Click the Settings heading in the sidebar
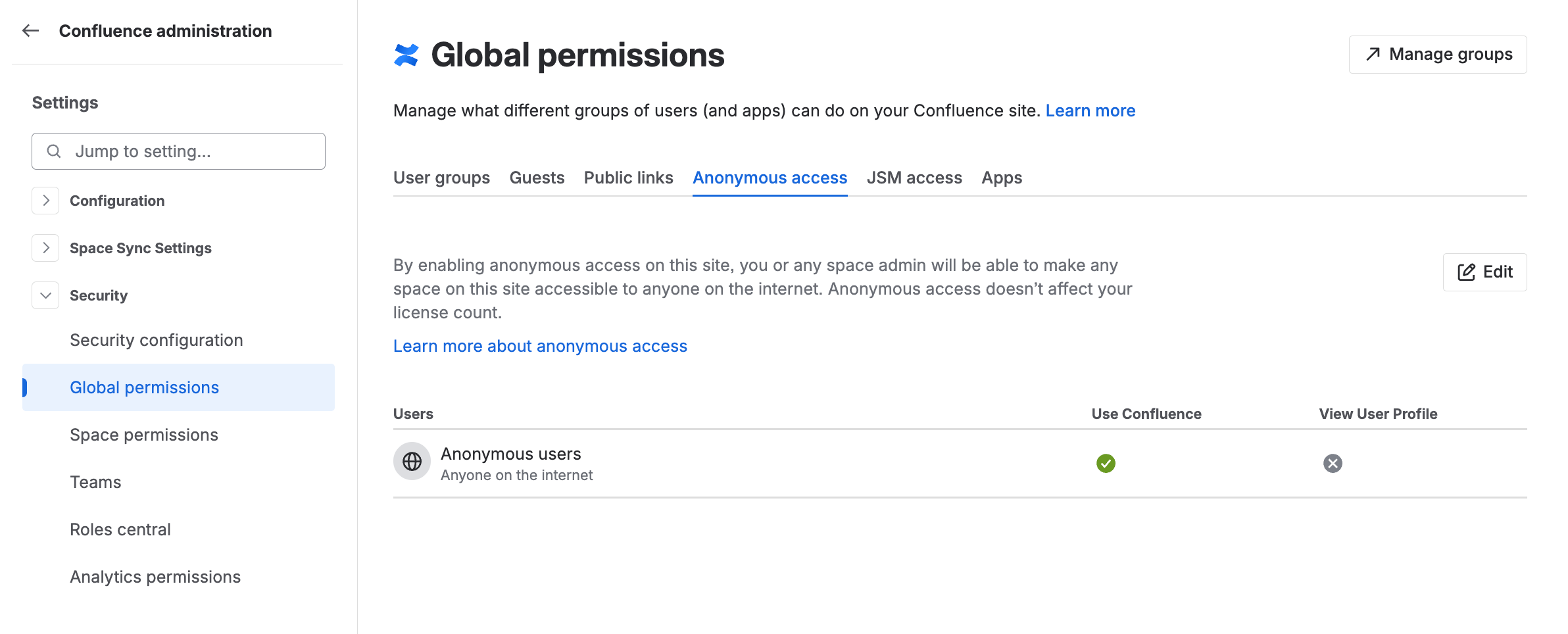Screen dimensions: 1568x634 65,103
